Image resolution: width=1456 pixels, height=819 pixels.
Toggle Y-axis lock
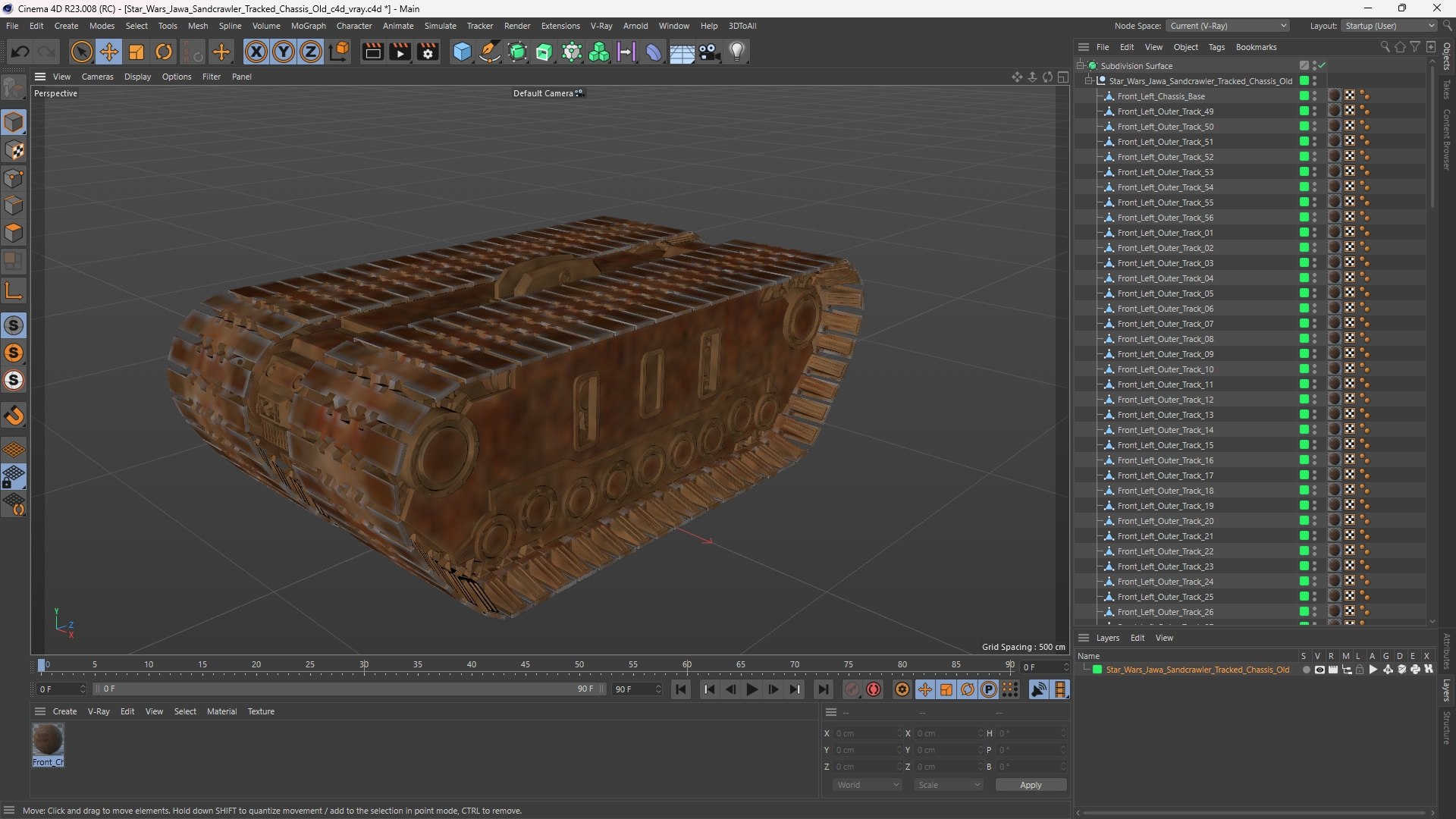(x=284, y=52)
